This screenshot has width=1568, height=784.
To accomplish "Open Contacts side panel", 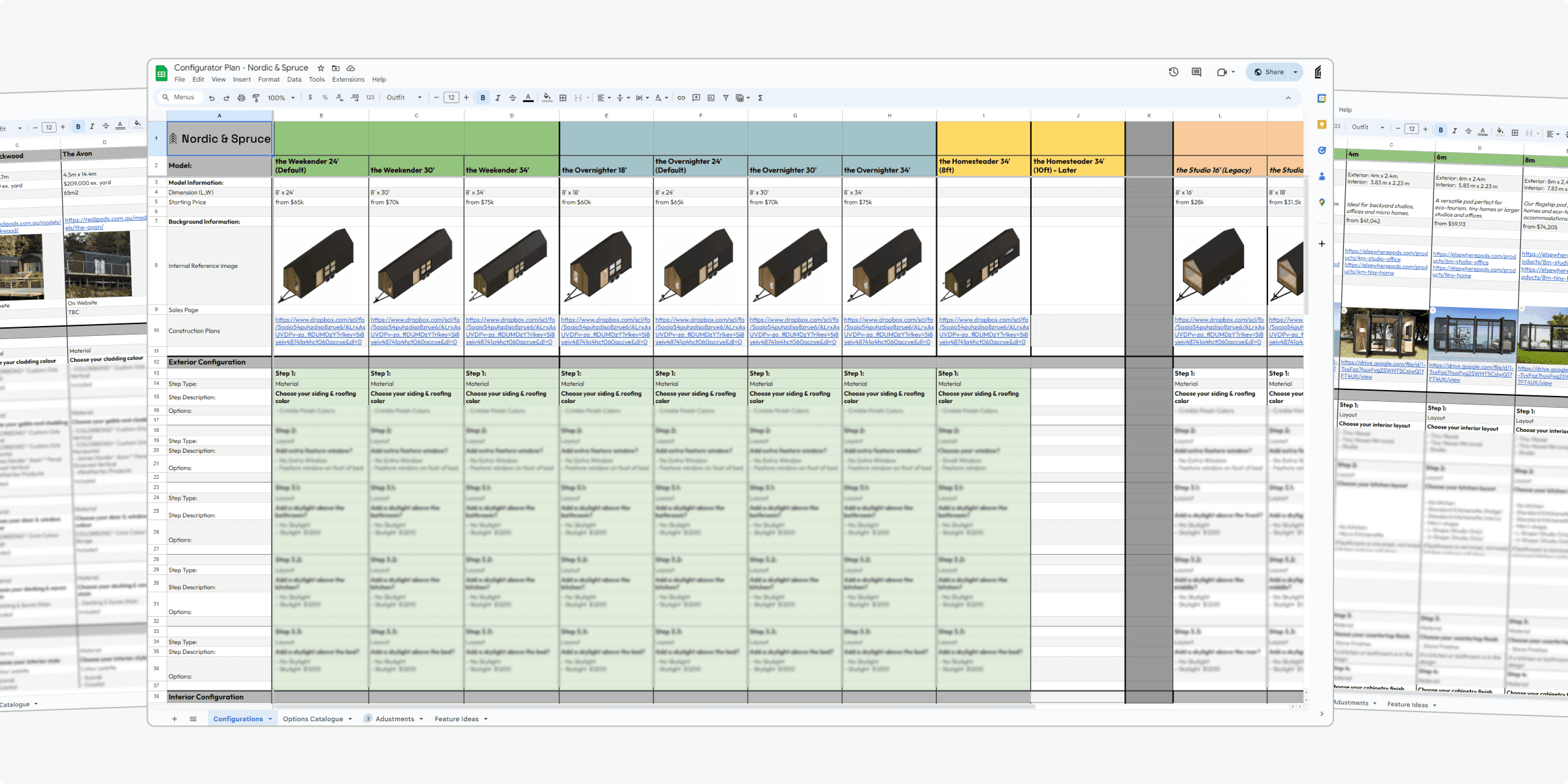I will click(x=1322, y=176).
